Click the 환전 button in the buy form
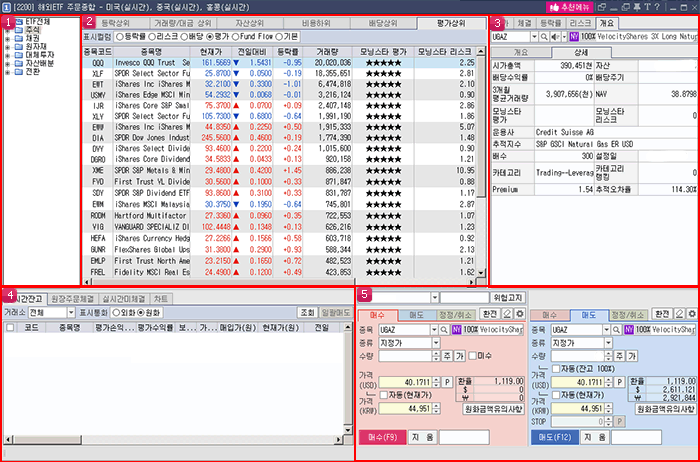700x462 pixels. [x=489, y=314]
